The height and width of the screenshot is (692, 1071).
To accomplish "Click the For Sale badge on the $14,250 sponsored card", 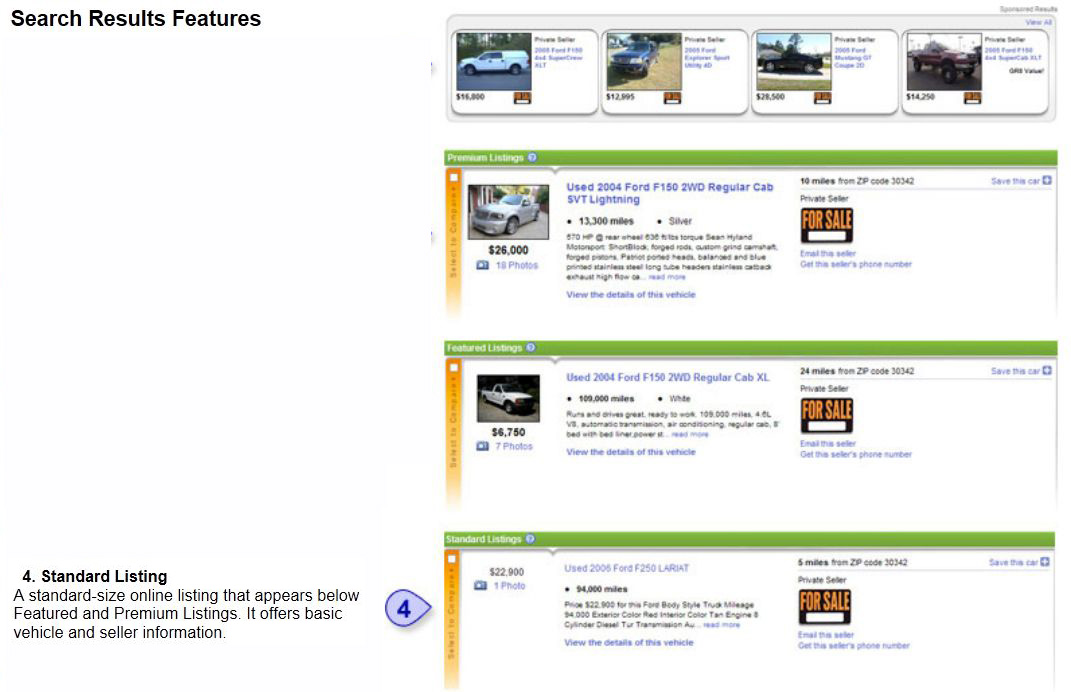I will [x=972, y=98].
